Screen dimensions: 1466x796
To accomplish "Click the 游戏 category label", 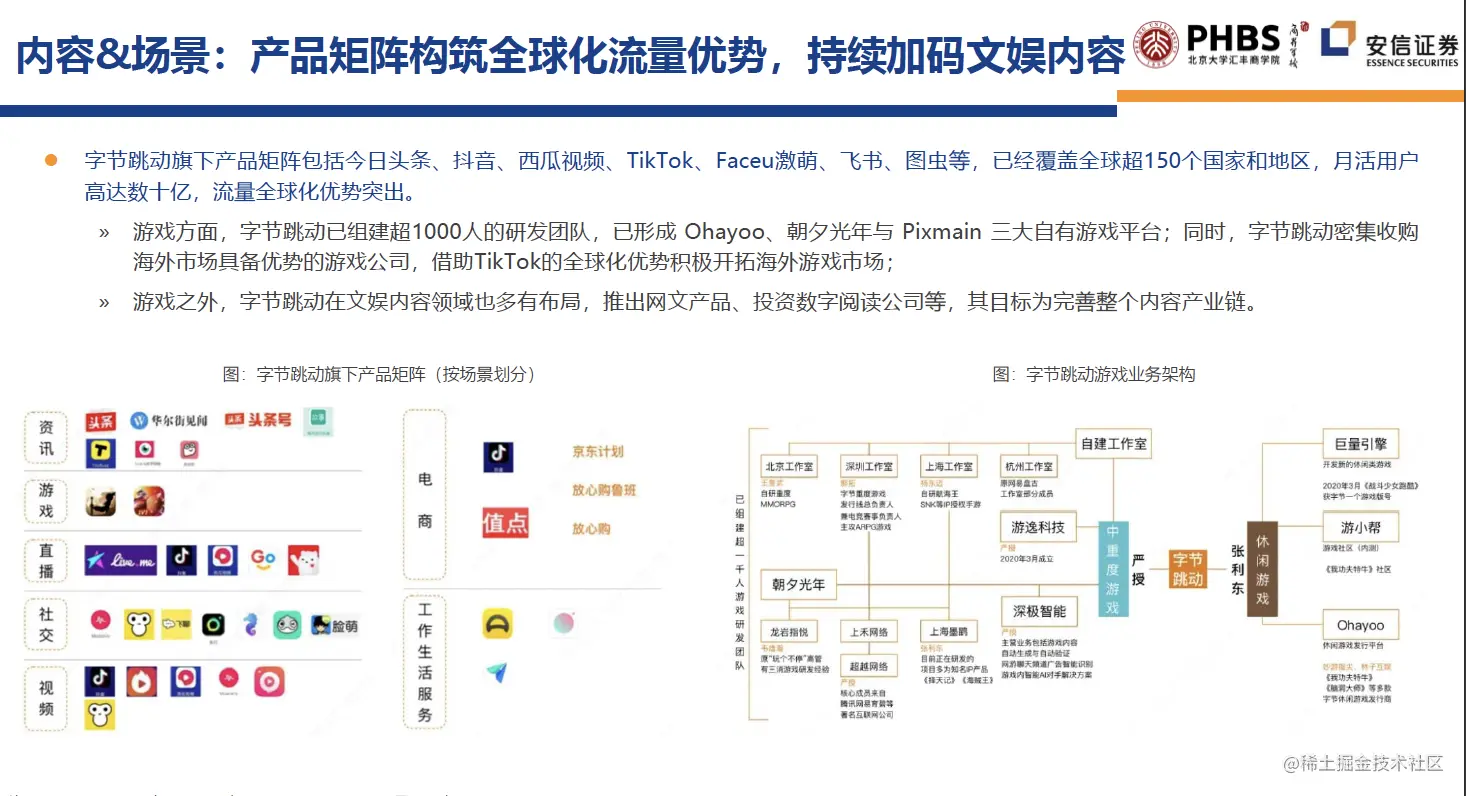I will pyautogui.click(x=47, y=499).
